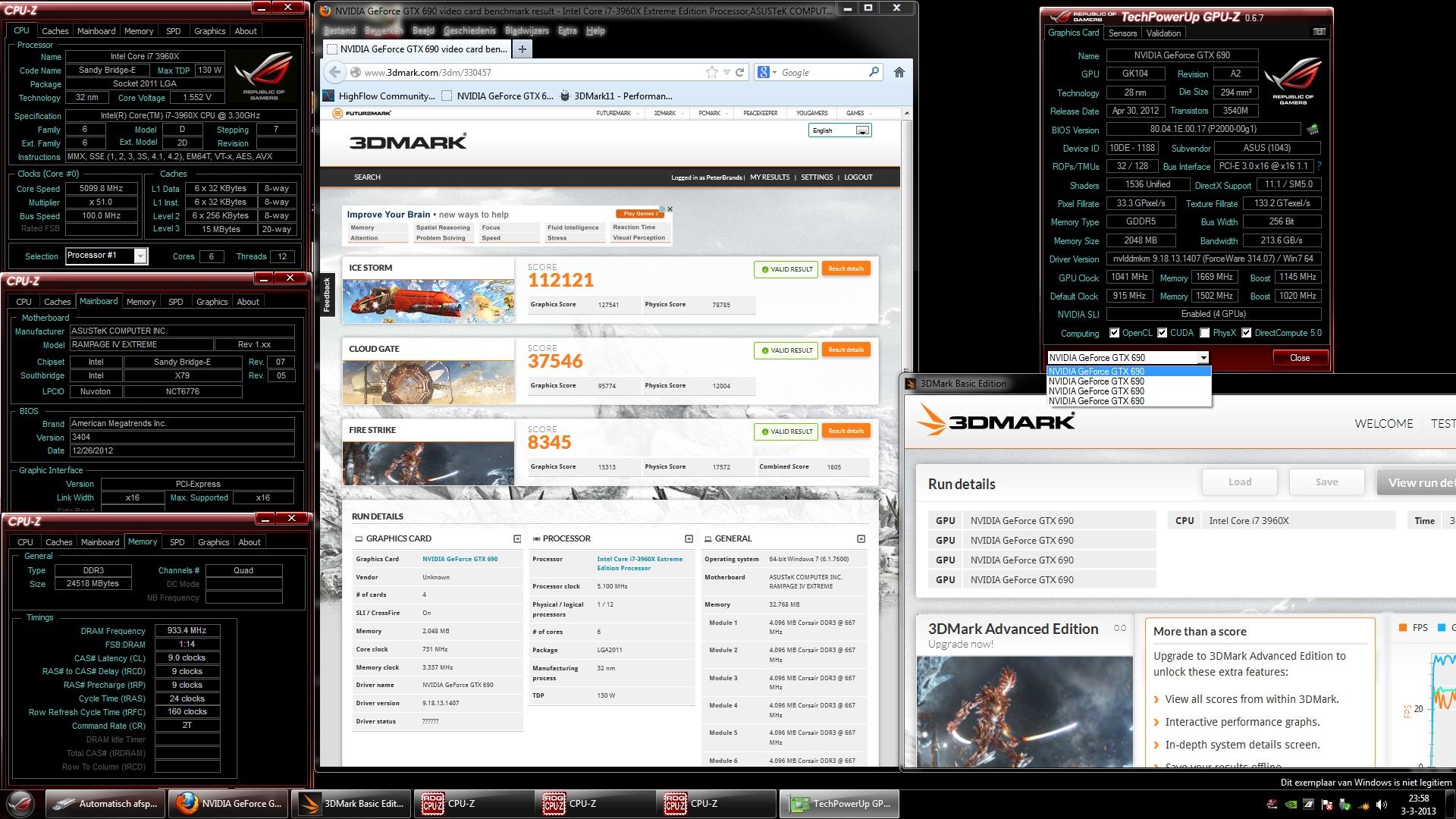Switch to Firefox in the taskbar
The image size is (1456, 819).
click(227, 804)
